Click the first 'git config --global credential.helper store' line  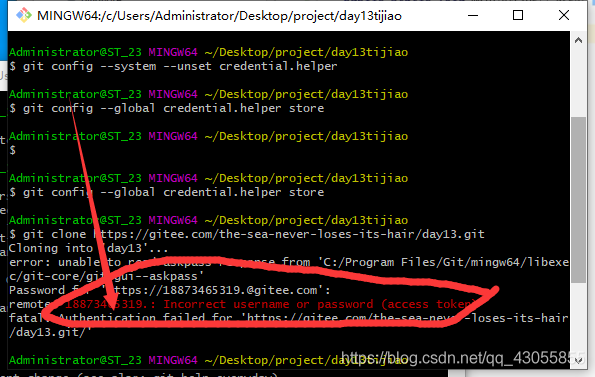[x=167, y=108]
